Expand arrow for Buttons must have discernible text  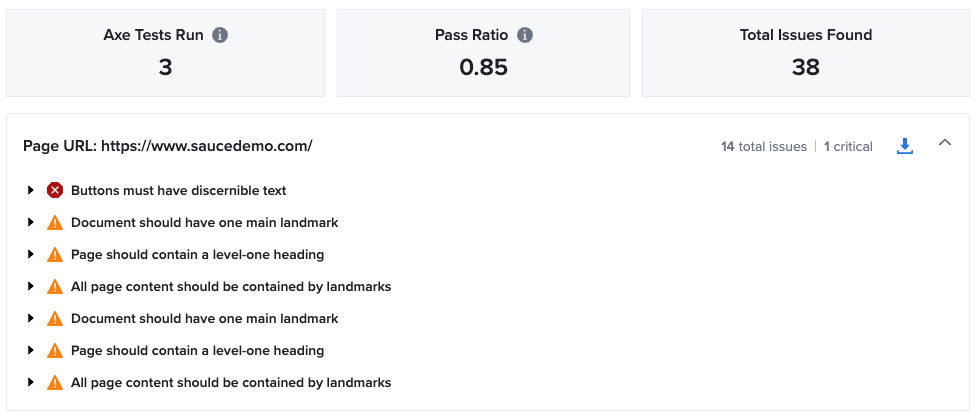(x=32, y=190)
